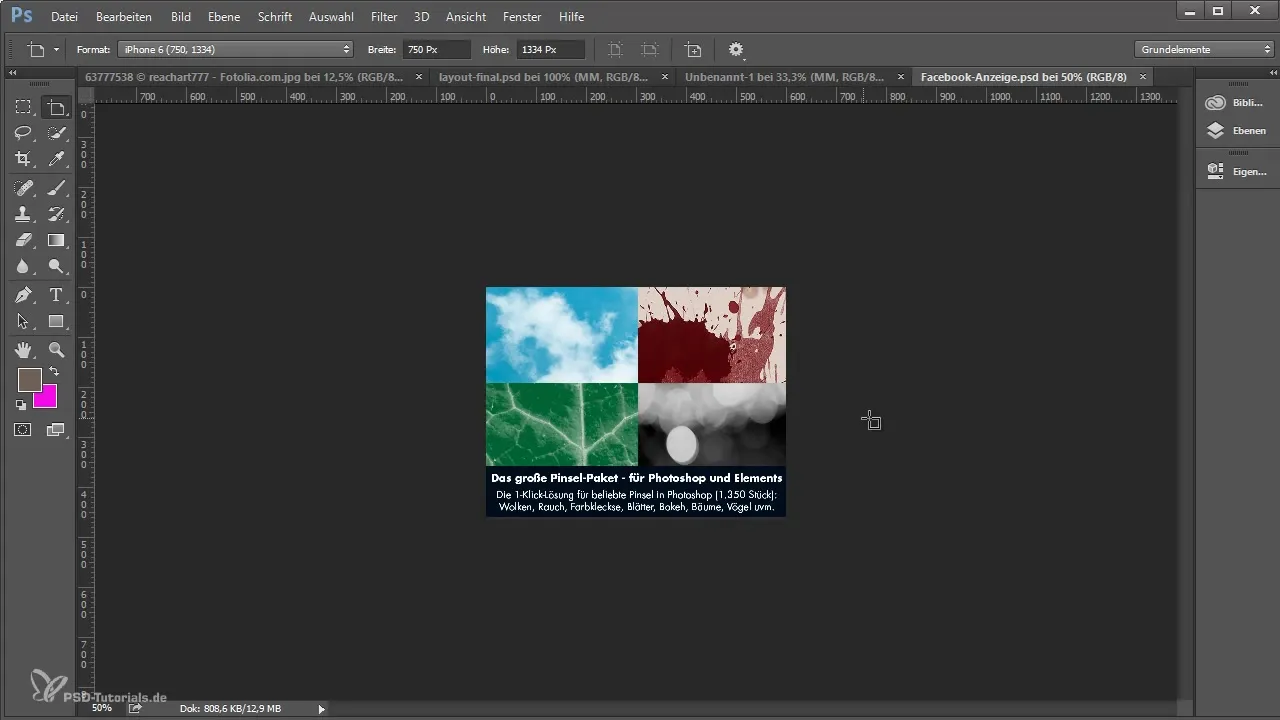Select the Dodge tool

coord(57,266)
